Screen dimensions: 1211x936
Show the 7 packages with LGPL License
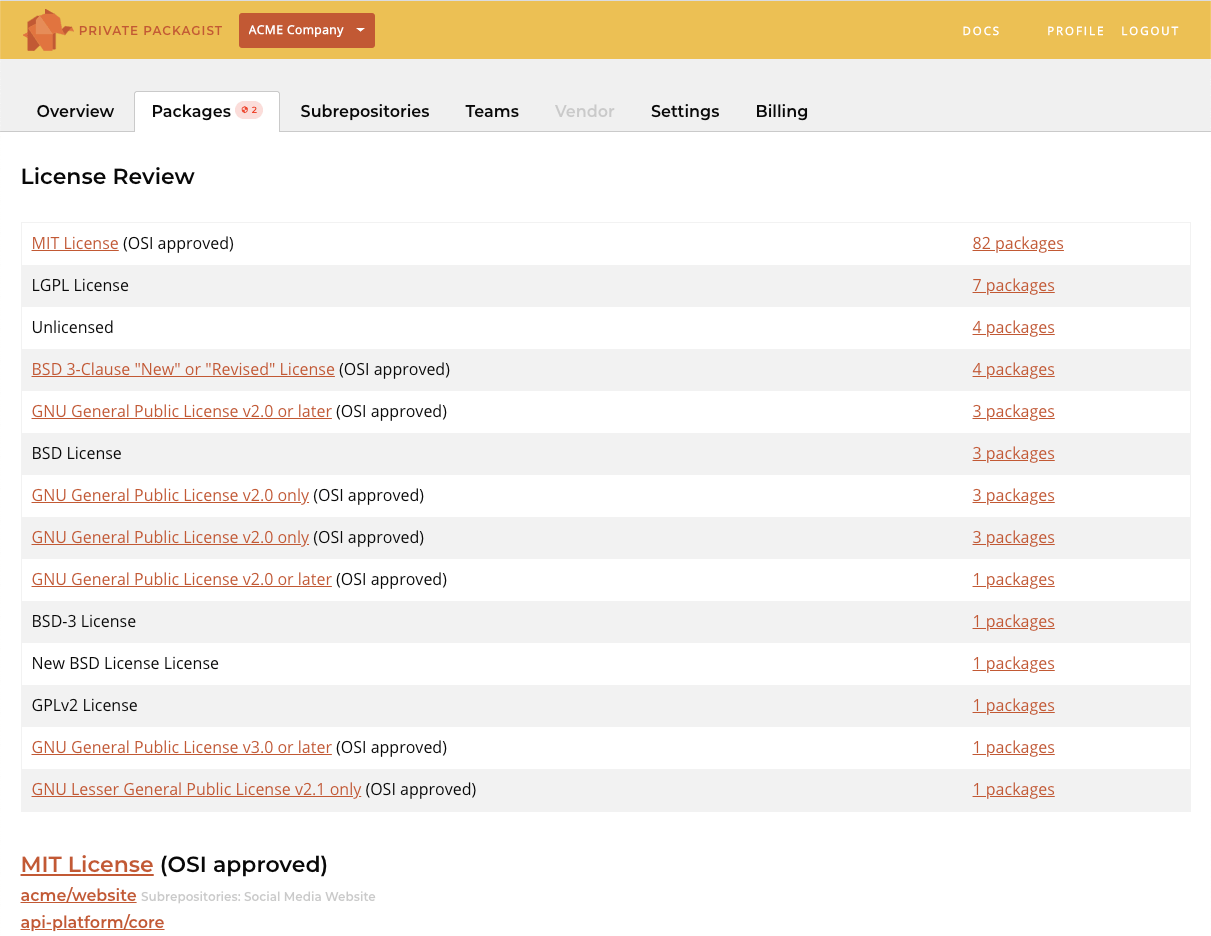click(x=1013, y=285)
